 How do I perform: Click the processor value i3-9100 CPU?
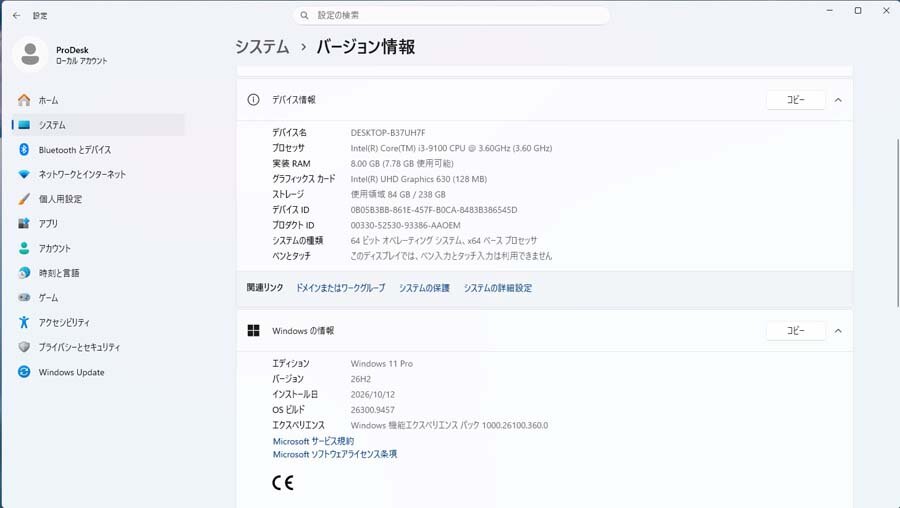pyautogui.click(x=451, y=148)
